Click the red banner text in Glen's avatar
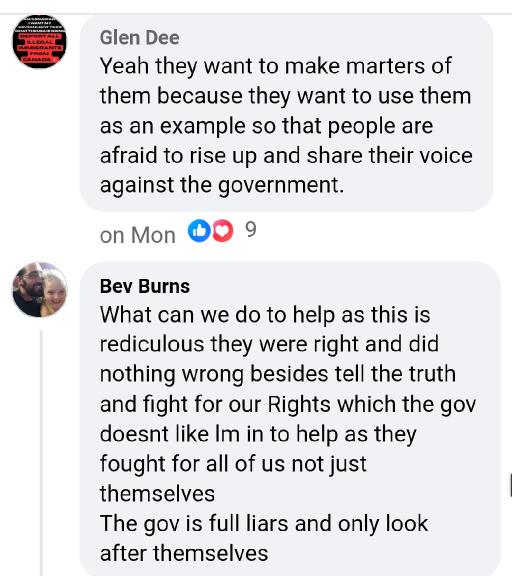 [40, 48]
